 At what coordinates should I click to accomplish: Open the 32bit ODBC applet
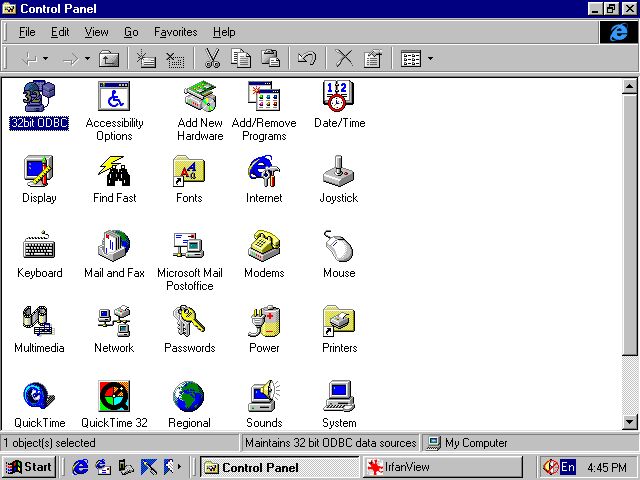[x=39, y=105]
